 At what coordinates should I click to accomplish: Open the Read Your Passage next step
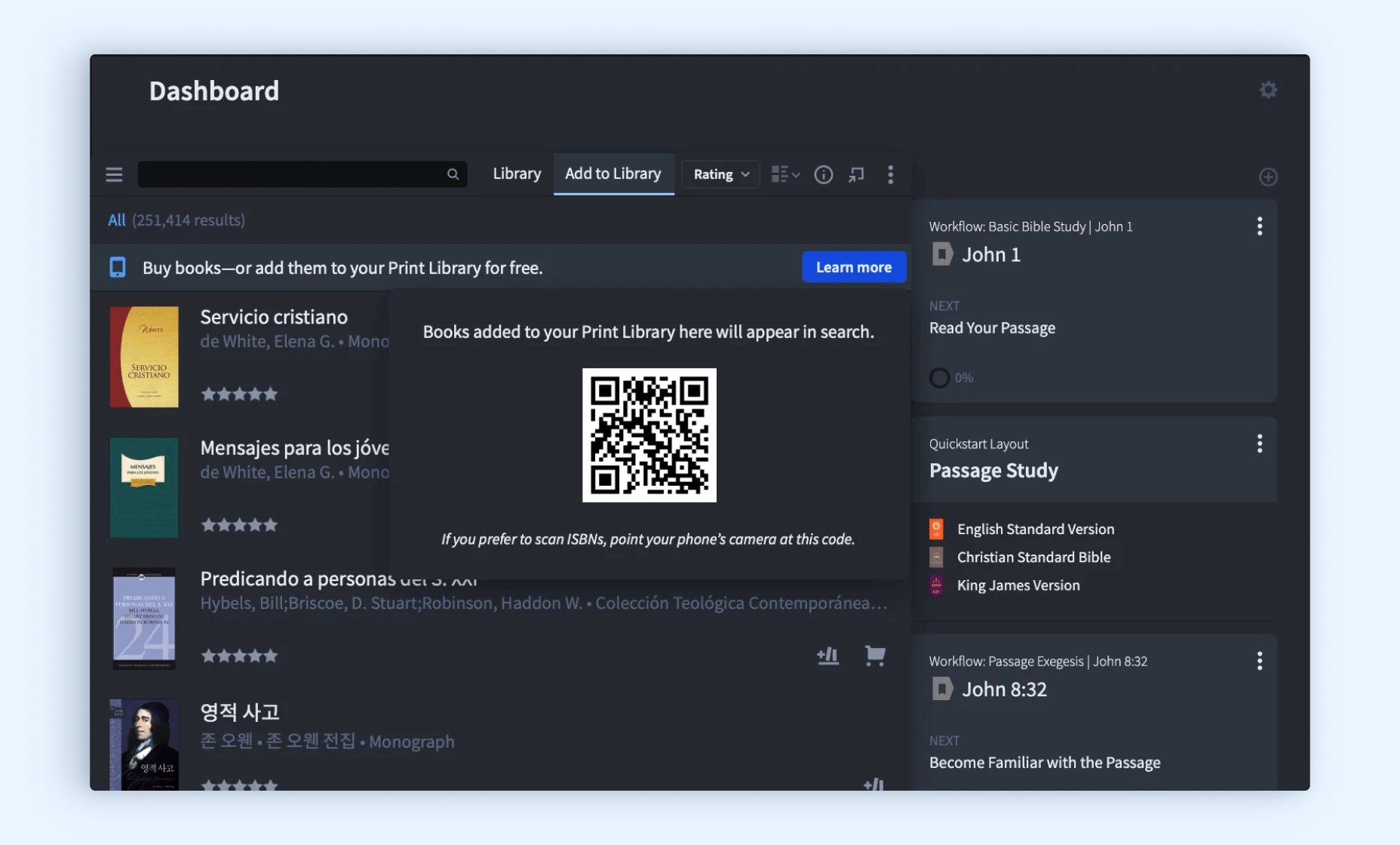point(992,328)
